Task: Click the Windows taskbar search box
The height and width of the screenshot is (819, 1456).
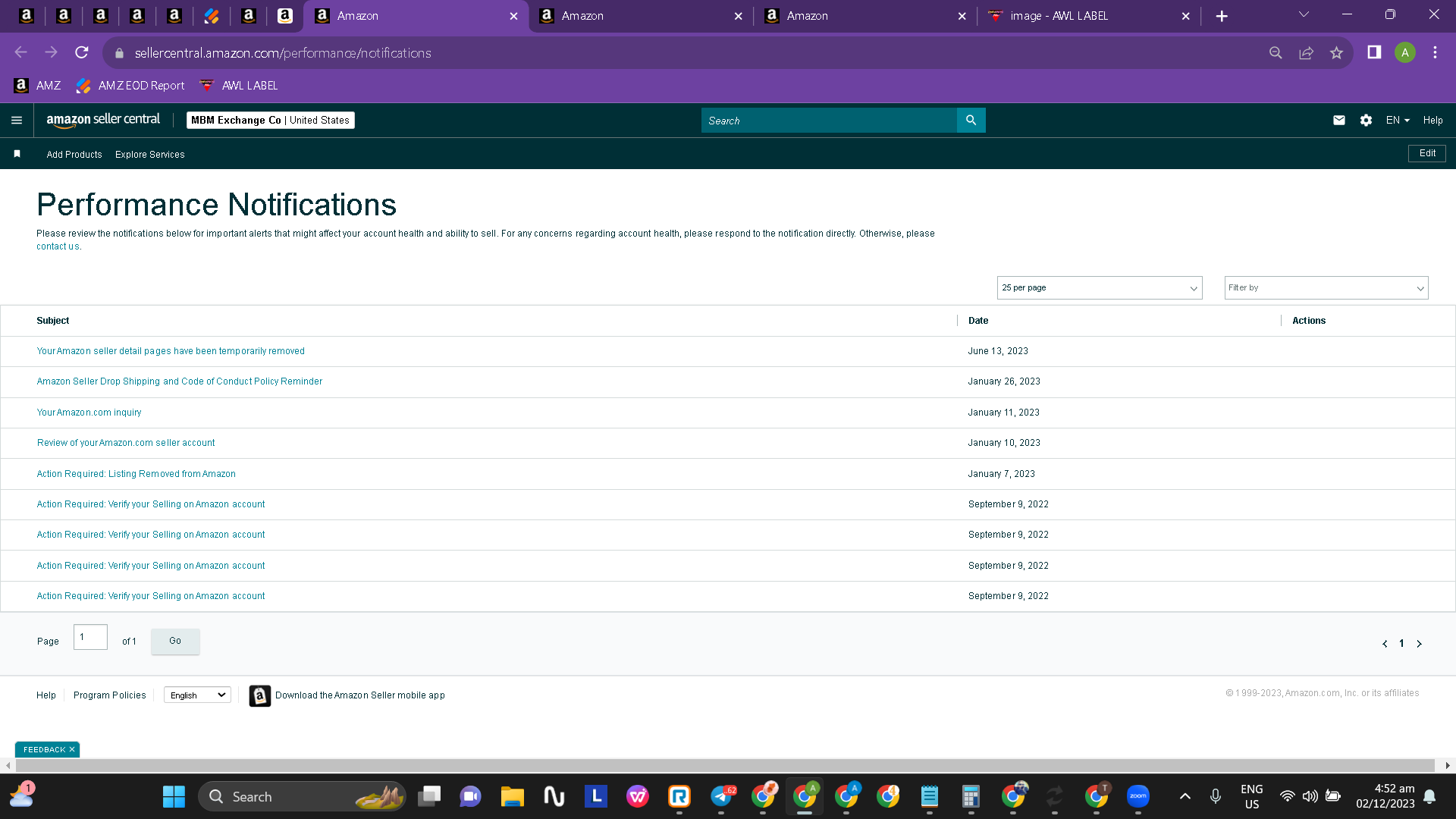Action: tap(302, 796)
